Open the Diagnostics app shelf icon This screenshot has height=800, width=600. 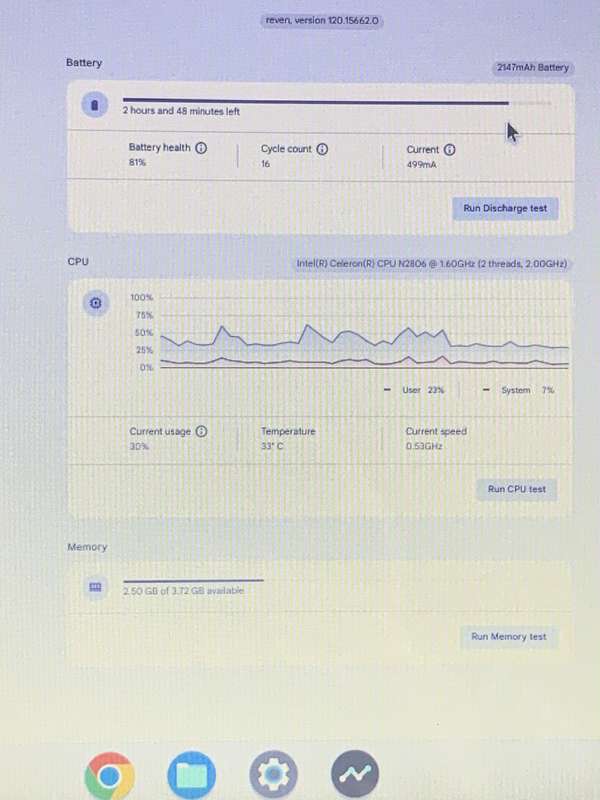(x=355, y=773)
